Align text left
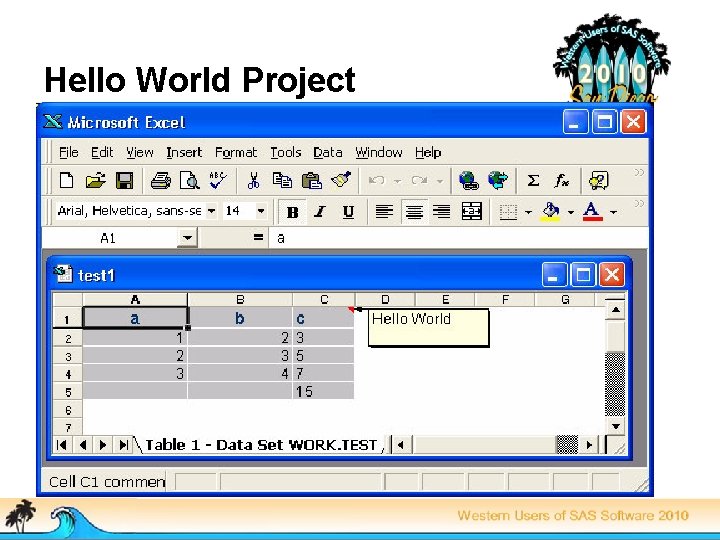Viewport: 720px width, 540px height. pyautogui.click(x=384, y=212)
